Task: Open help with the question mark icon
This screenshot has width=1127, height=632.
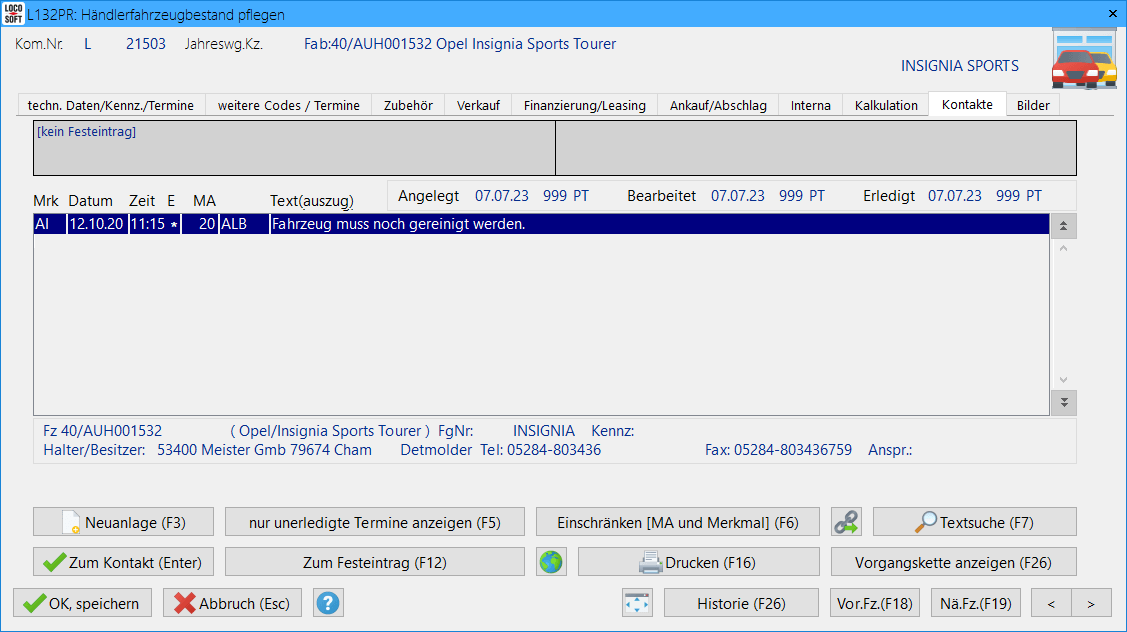Action: point(328,603)
